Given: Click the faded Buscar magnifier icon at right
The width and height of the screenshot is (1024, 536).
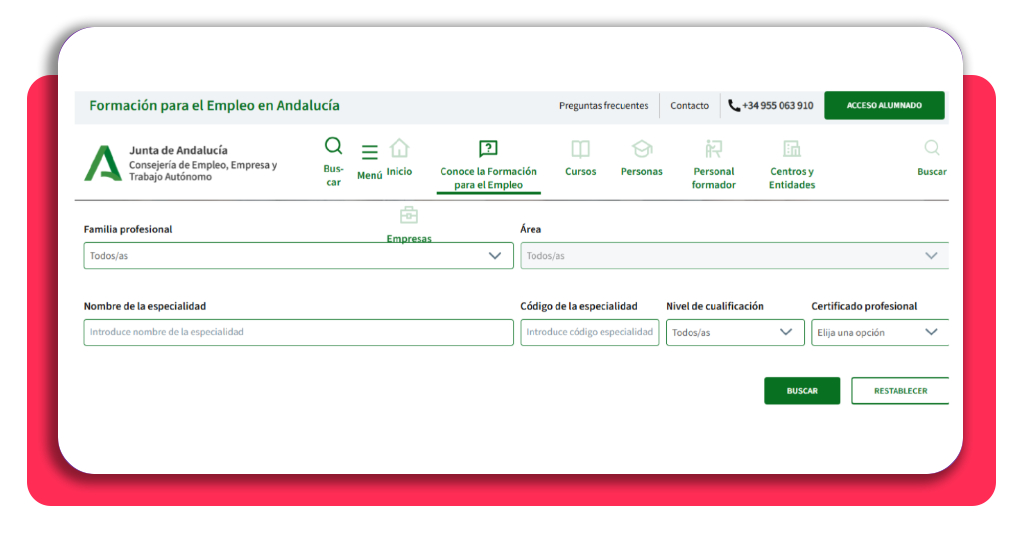Looking at the screenshot, I should pyautogui.click(x=932, y=148).
